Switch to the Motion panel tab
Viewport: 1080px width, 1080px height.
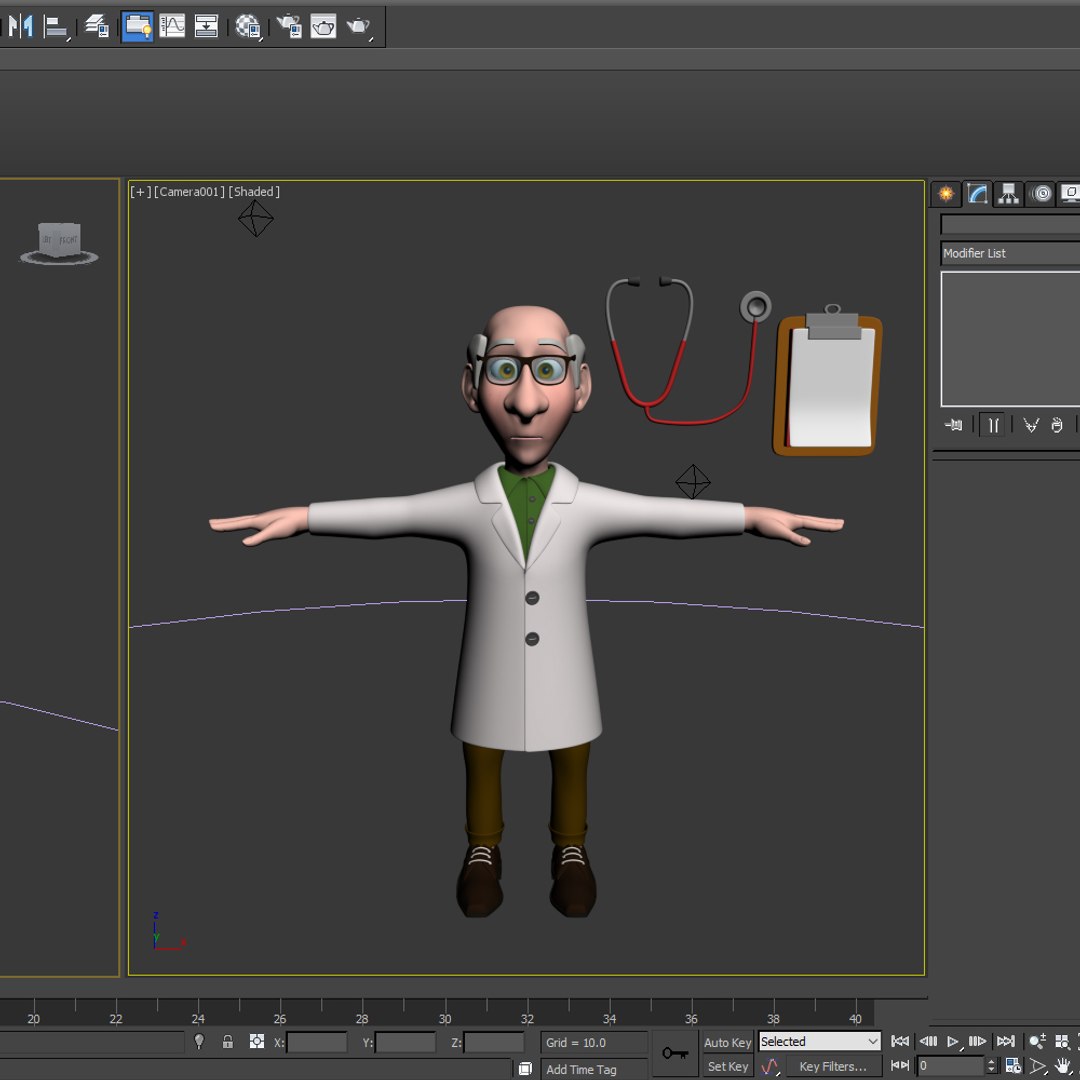pyautogui.click(x=1041, y=194)
